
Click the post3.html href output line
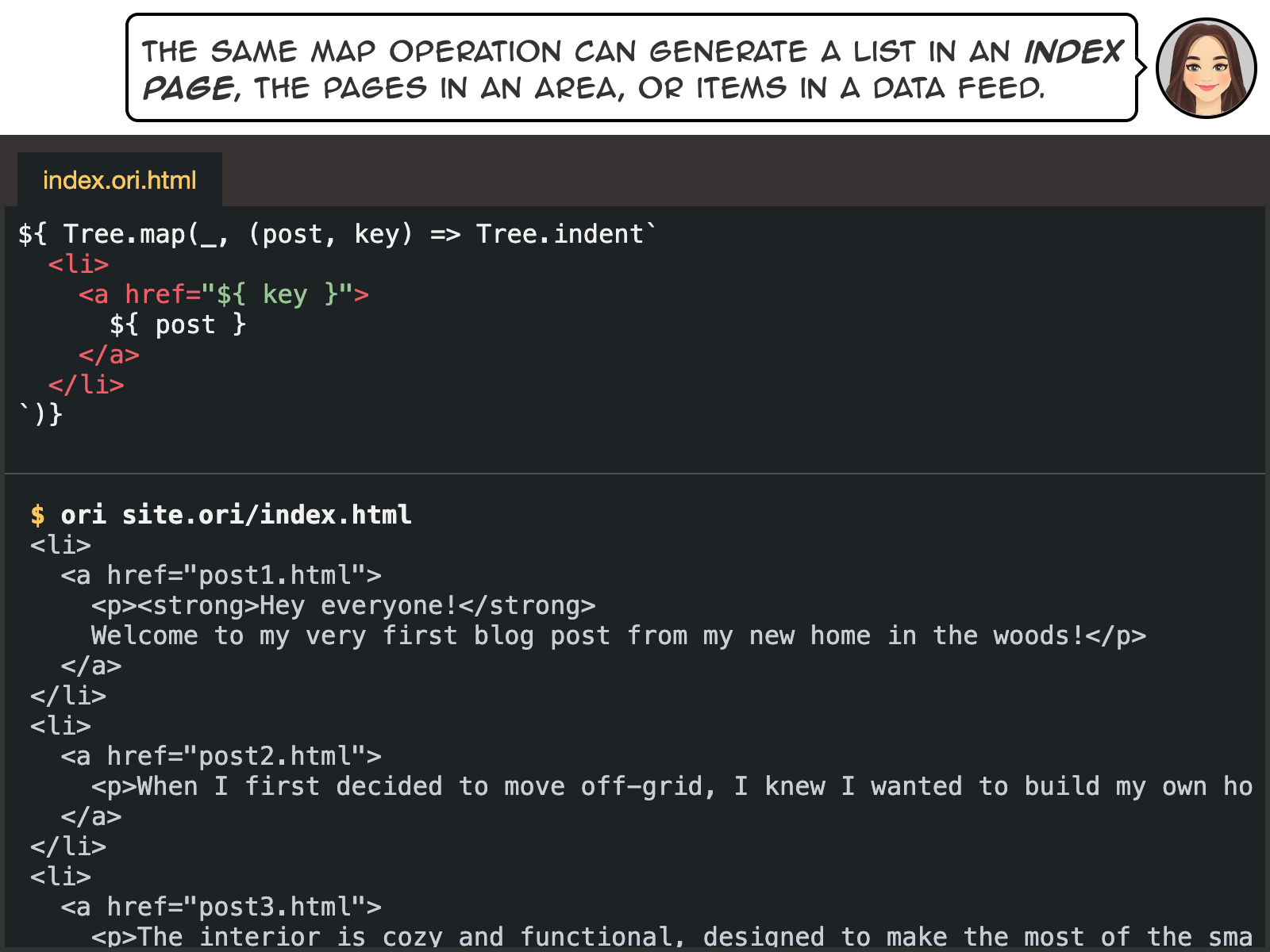point(221,907)
